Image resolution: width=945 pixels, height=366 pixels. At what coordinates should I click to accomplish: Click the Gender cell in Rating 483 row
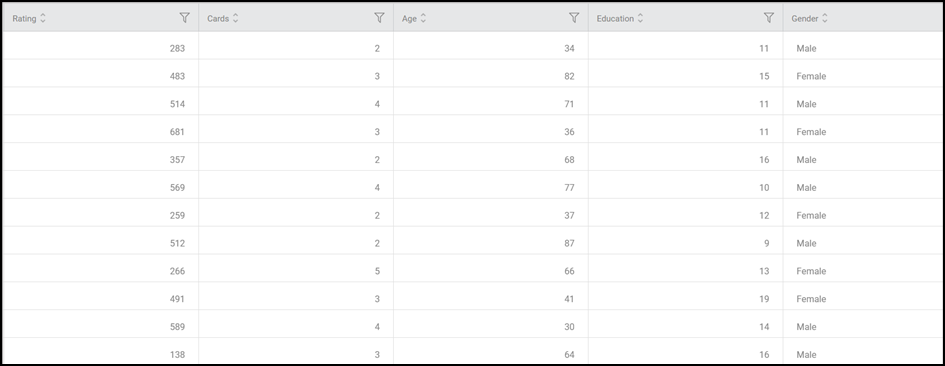pyautogui.click(x=863, y=76)
